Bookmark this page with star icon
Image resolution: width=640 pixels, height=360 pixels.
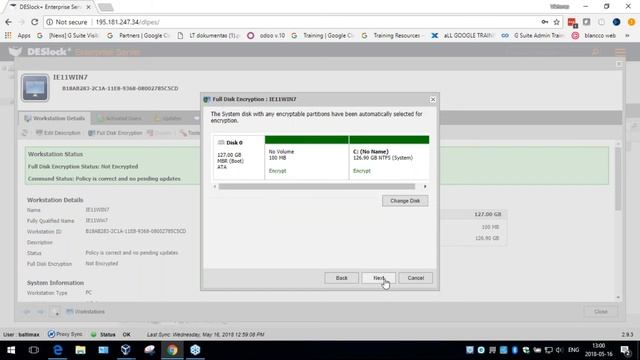click(556, 22)
